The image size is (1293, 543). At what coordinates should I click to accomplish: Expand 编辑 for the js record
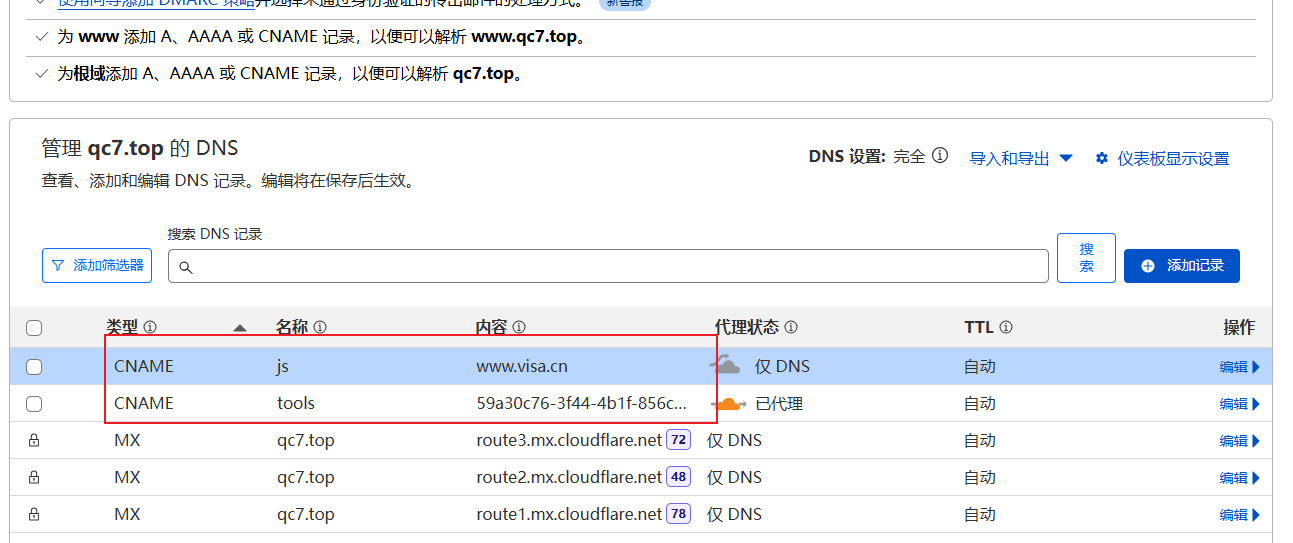click(1239, 367)
